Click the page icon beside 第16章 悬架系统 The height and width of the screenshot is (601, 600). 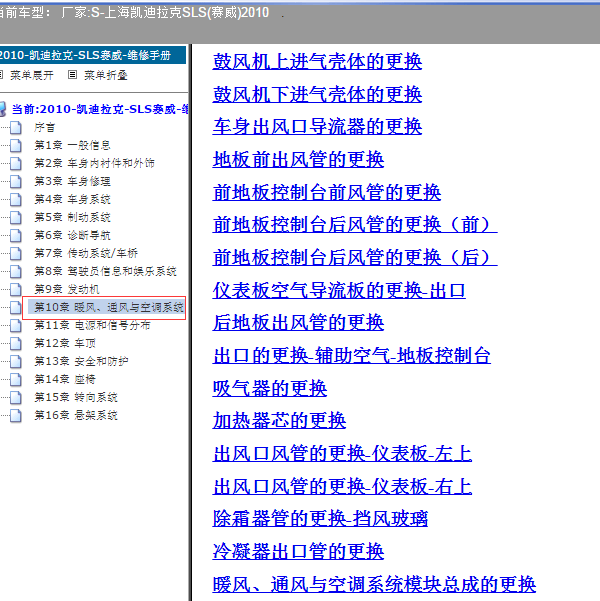tap(16, 416)
